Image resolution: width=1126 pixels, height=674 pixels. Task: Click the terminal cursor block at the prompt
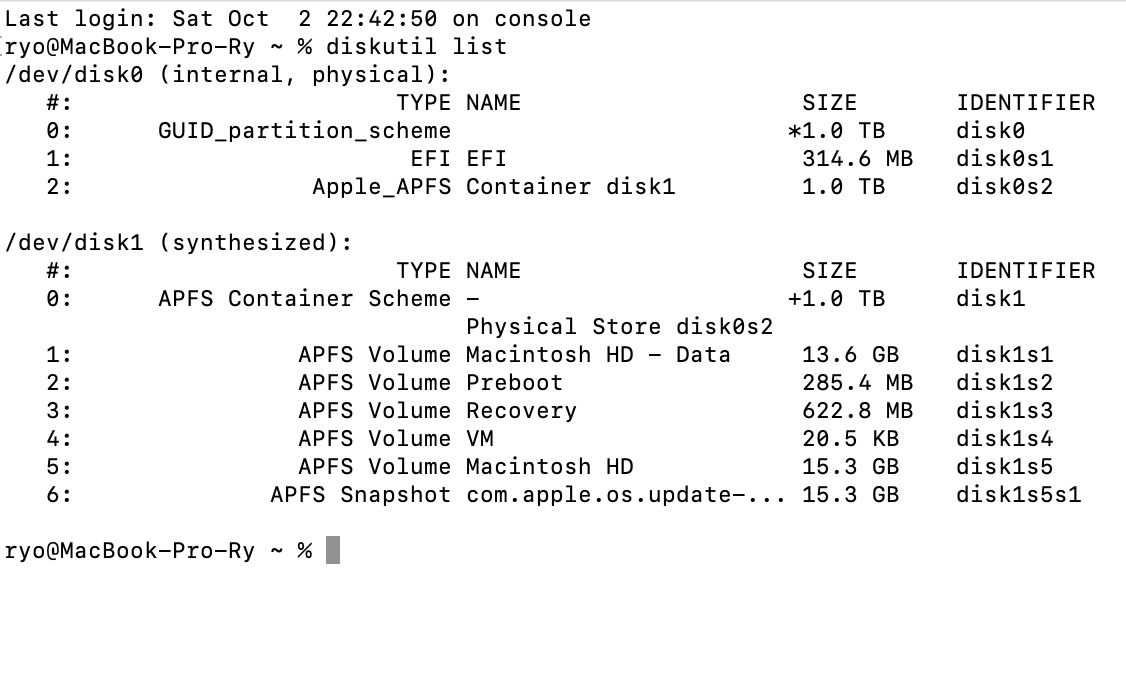coord(333,551)
